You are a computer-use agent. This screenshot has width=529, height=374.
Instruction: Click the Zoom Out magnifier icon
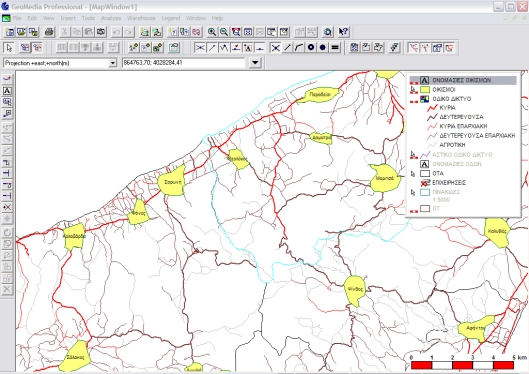224,32
